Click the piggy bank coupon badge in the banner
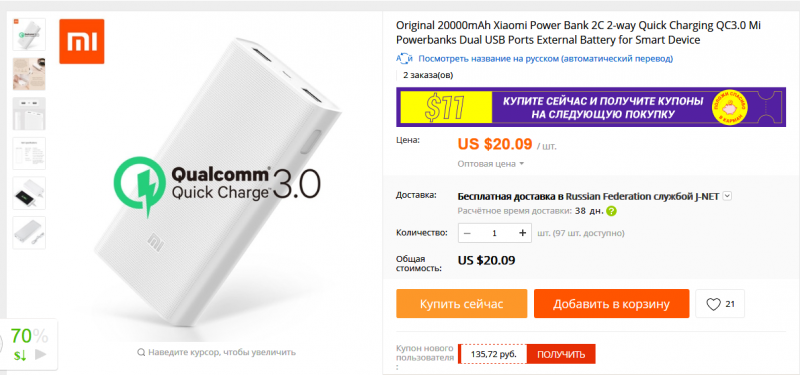The image size is (800, 375). click(x=731, y=107)
